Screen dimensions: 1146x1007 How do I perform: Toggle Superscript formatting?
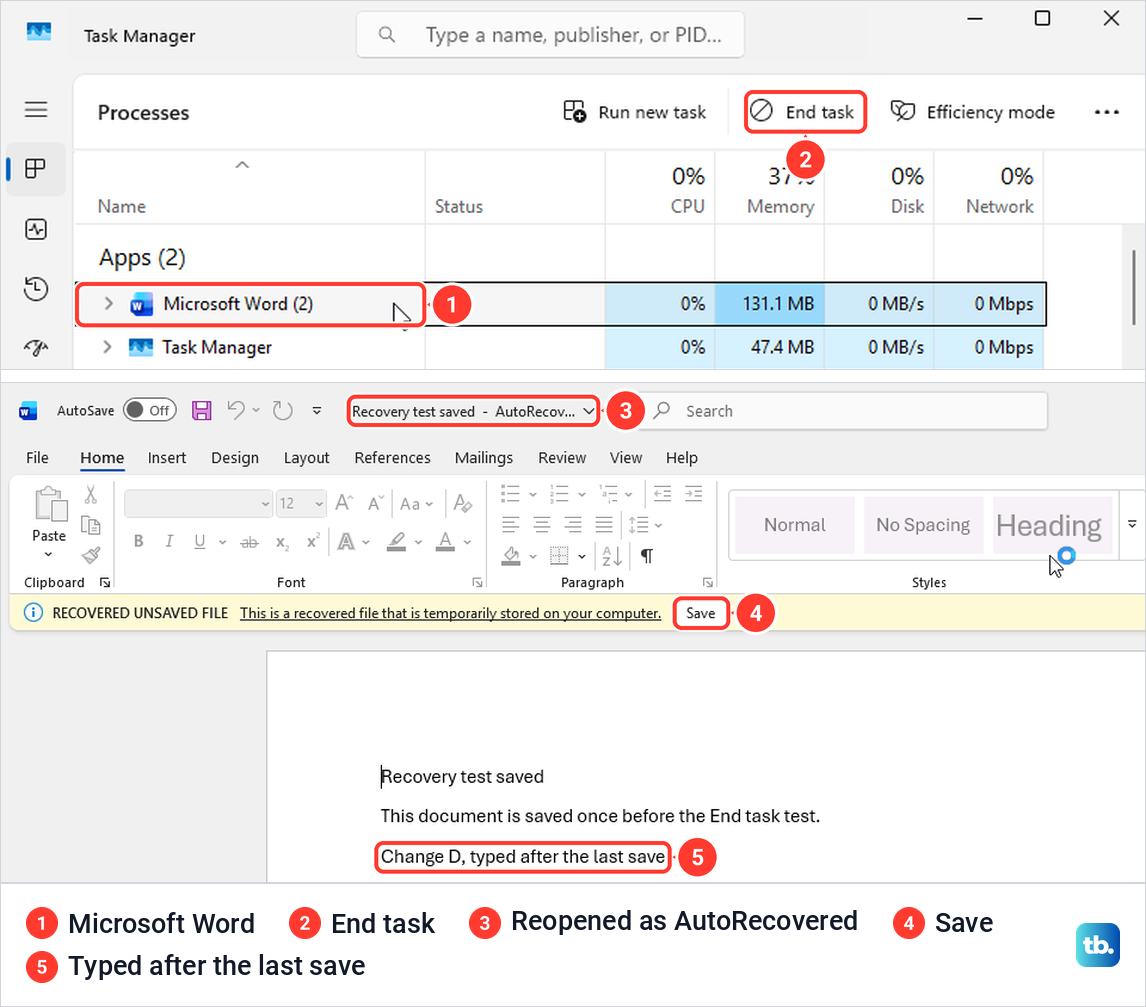tap(313, 541)
